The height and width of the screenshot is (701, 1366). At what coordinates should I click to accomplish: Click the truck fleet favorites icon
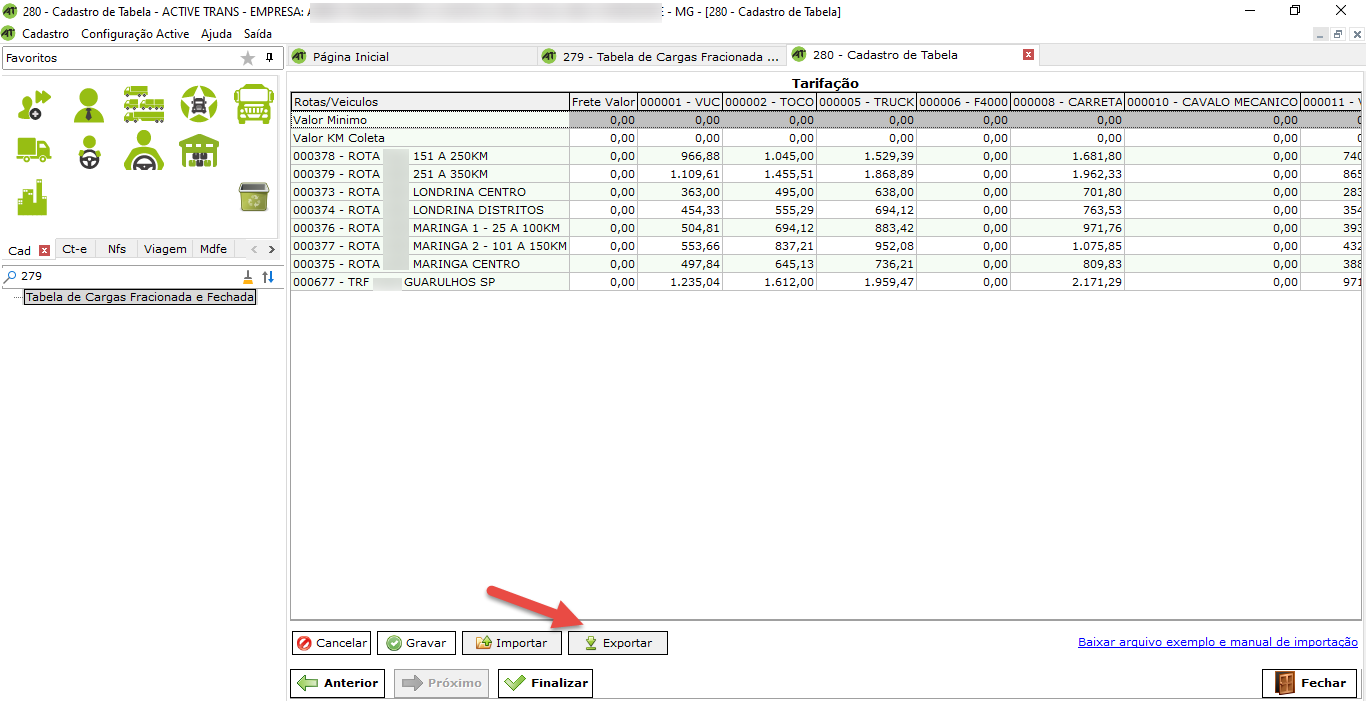(x=144, y=103)
